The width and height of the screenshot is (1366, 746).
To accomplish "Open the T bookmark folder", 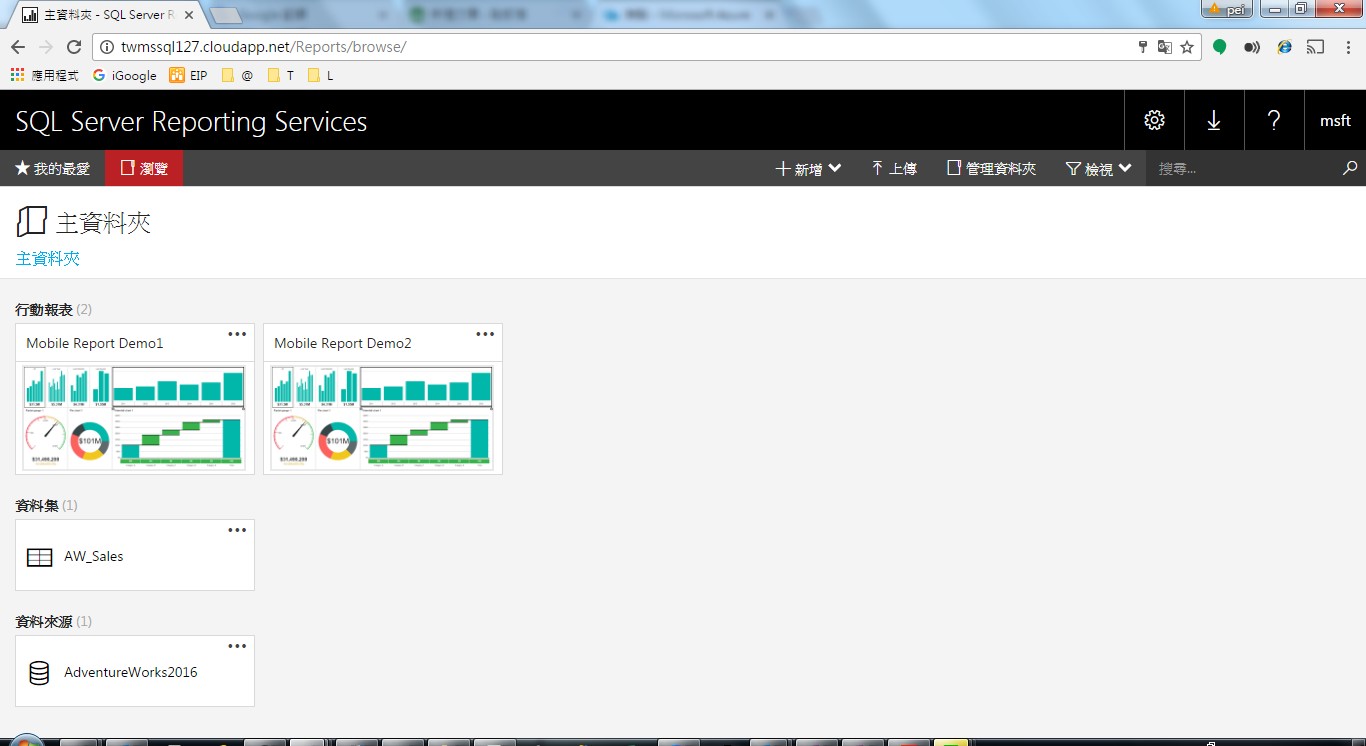I will [x=281, y=75].
